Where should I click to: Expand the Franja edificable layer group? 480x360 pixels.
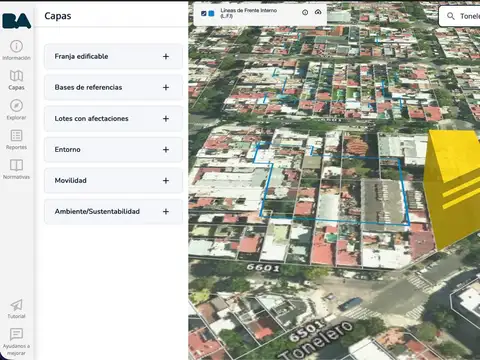[x=113, y=56]
